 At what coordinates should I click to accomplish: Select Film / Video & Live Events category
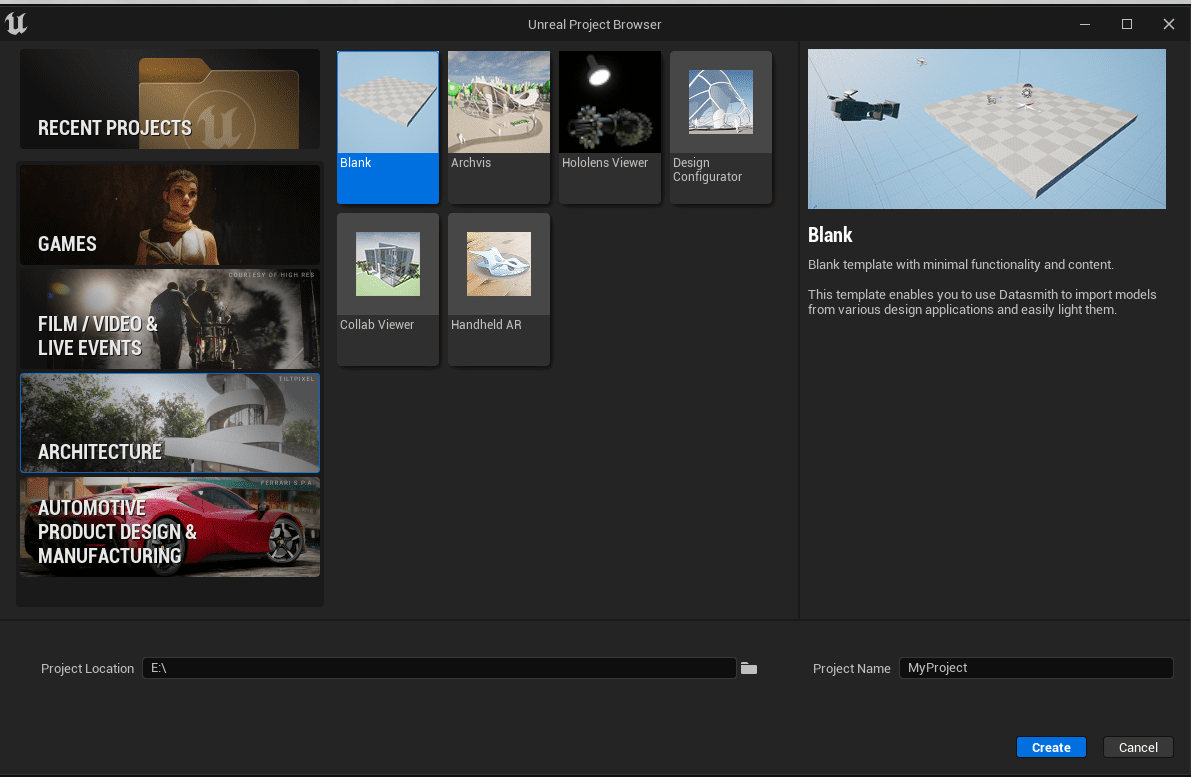(x=170, y=319)
